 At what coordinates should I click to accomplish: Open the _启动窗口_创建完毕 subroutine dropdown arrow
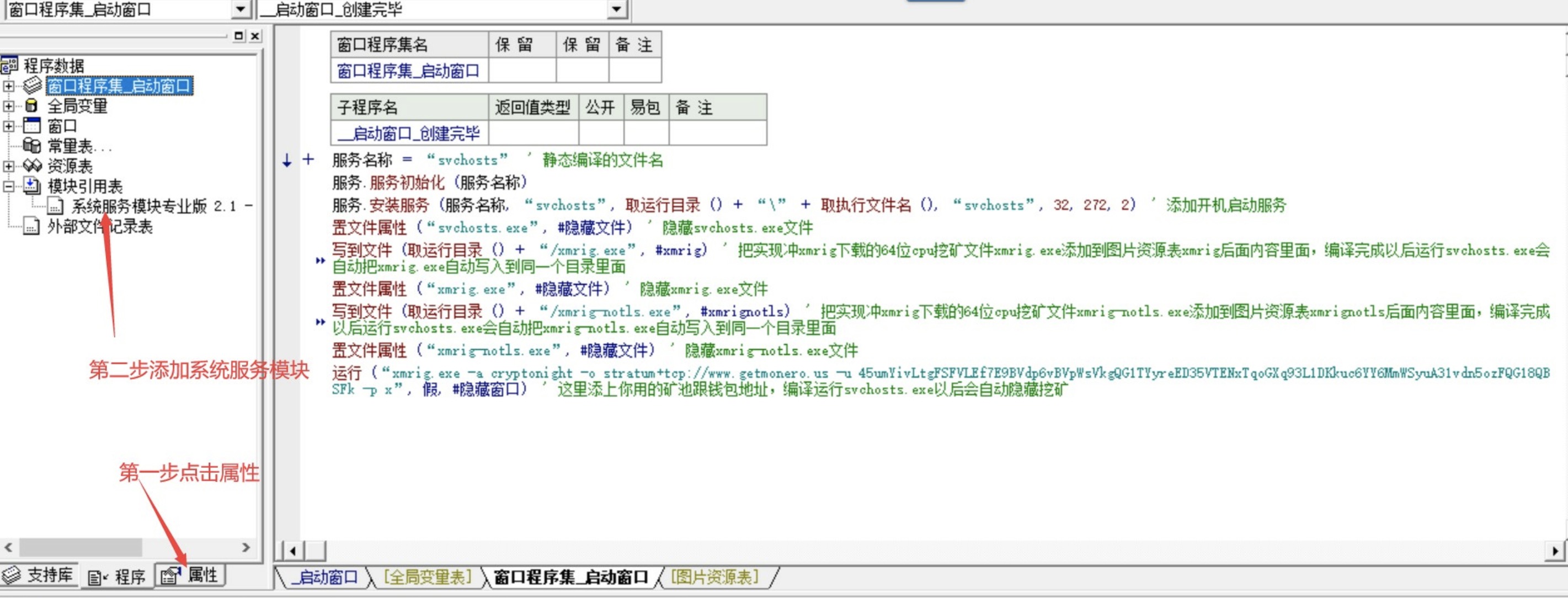click(616, 9)
